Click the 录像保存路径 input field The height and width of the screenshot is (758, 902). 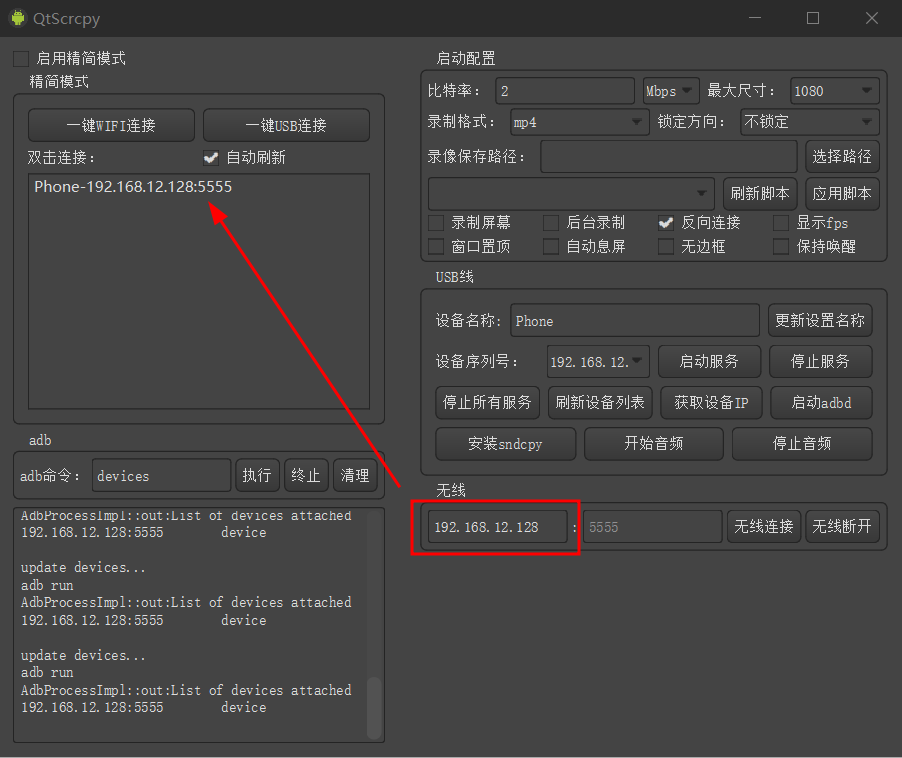668,156
